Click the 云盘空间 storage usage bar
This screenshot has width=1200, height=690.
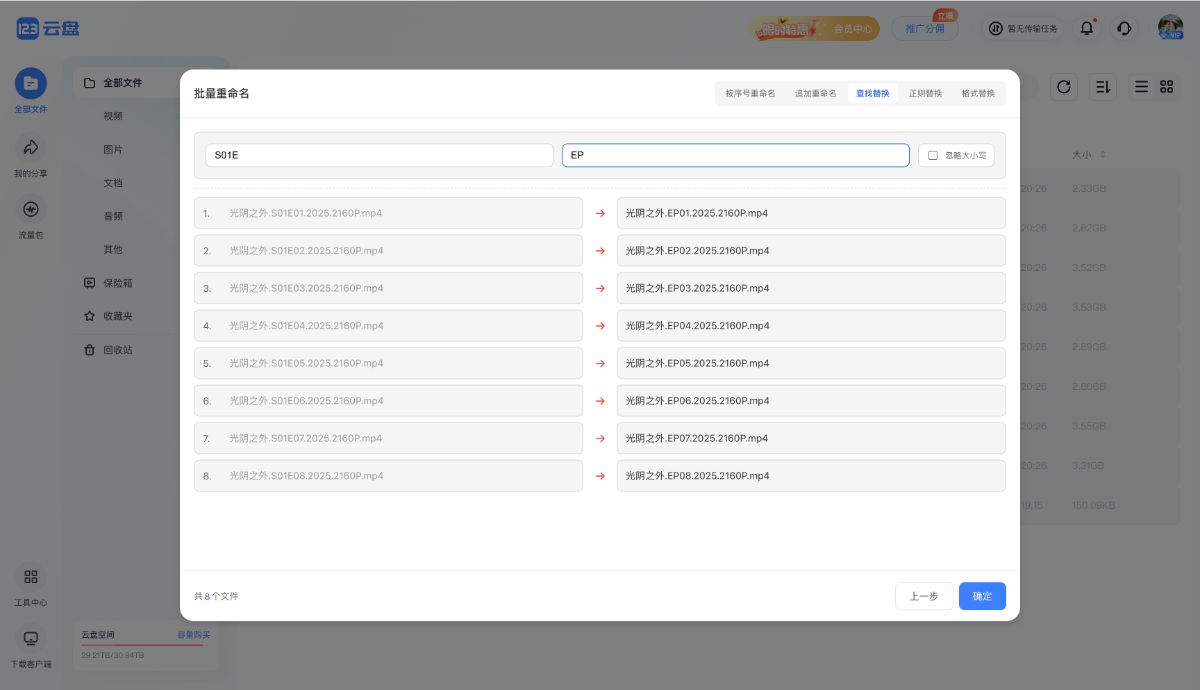click(140, 645)
